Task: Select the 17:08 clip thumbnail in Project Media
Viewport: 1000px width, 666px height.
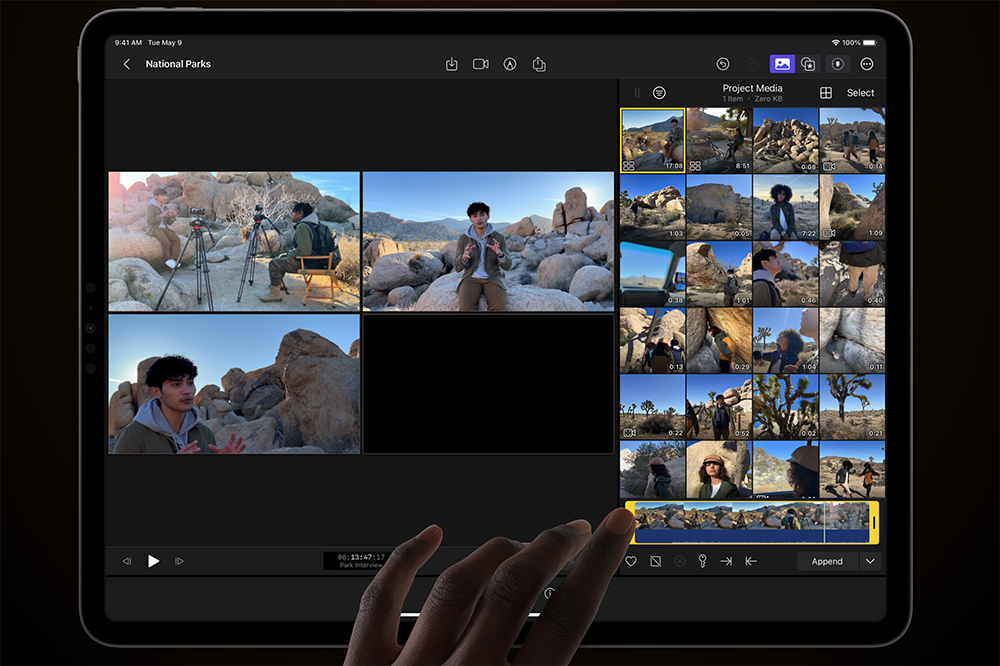Action: coord(651,138)
